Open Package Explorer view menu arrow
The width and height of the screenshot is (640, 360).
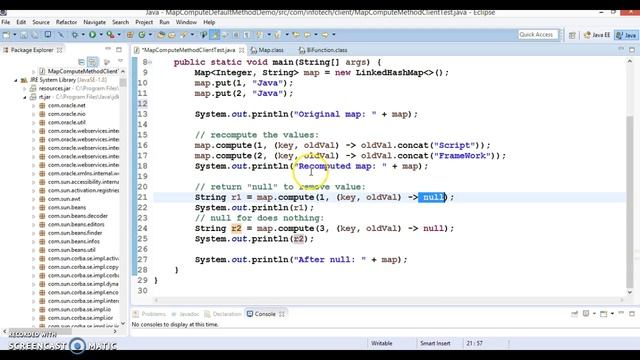120,61
